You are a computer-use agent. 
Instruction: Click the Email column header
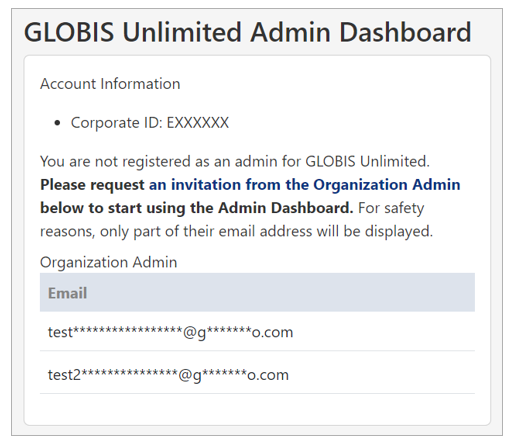coord(67,293)
